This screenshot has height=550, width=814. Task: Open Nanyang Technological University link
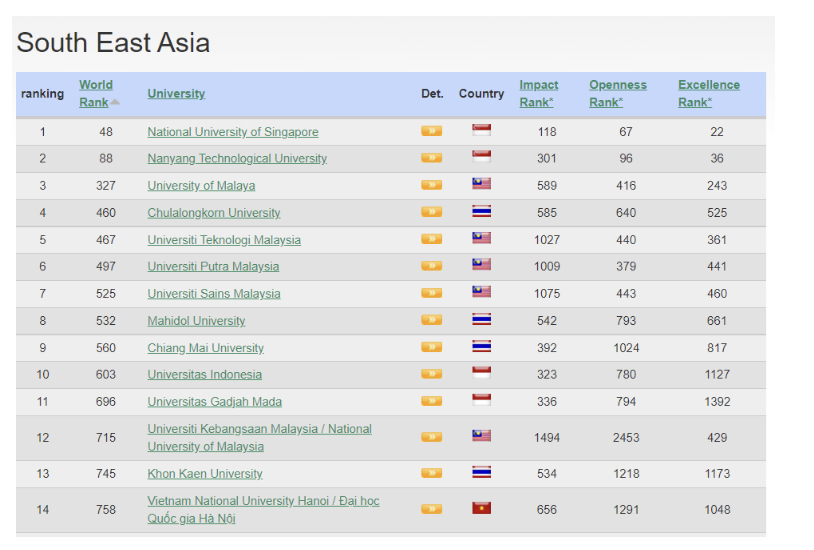coord(237,158)
